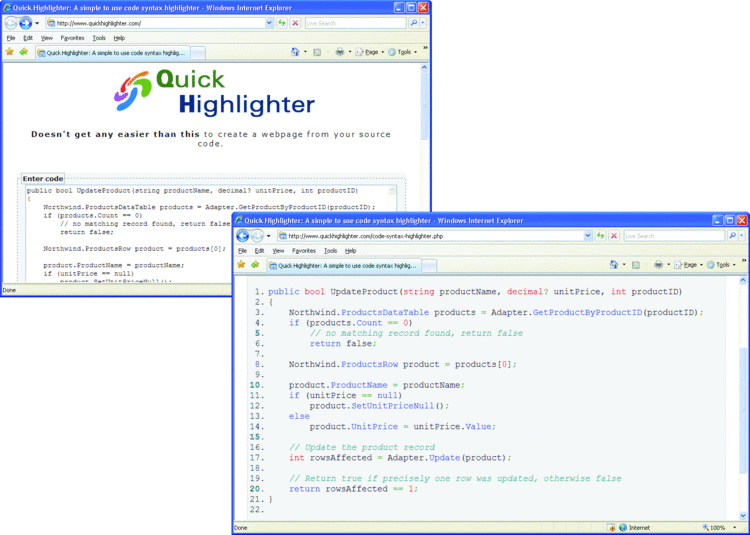
Task: Open Help menu in the rear window
Action: (119, 38)
